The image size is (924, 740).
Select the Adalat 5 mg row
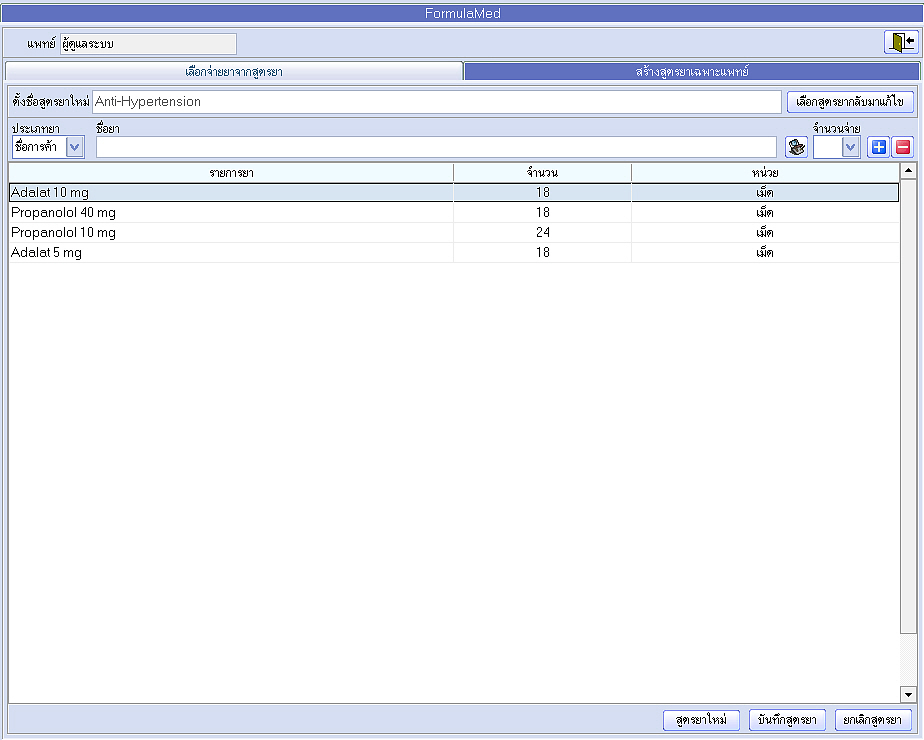(x=454, y=252)
